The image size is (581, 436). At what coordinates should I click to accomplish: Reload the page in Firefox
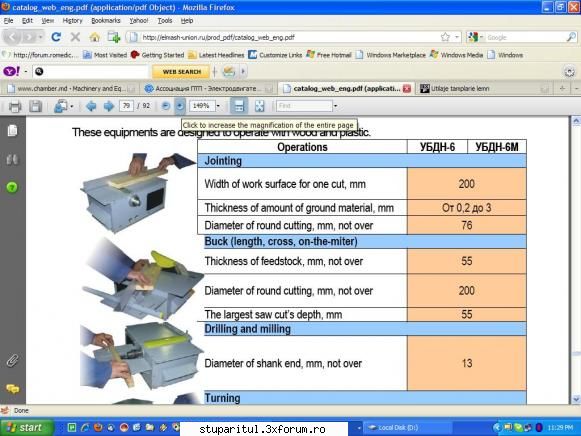[x=56, y=37]
